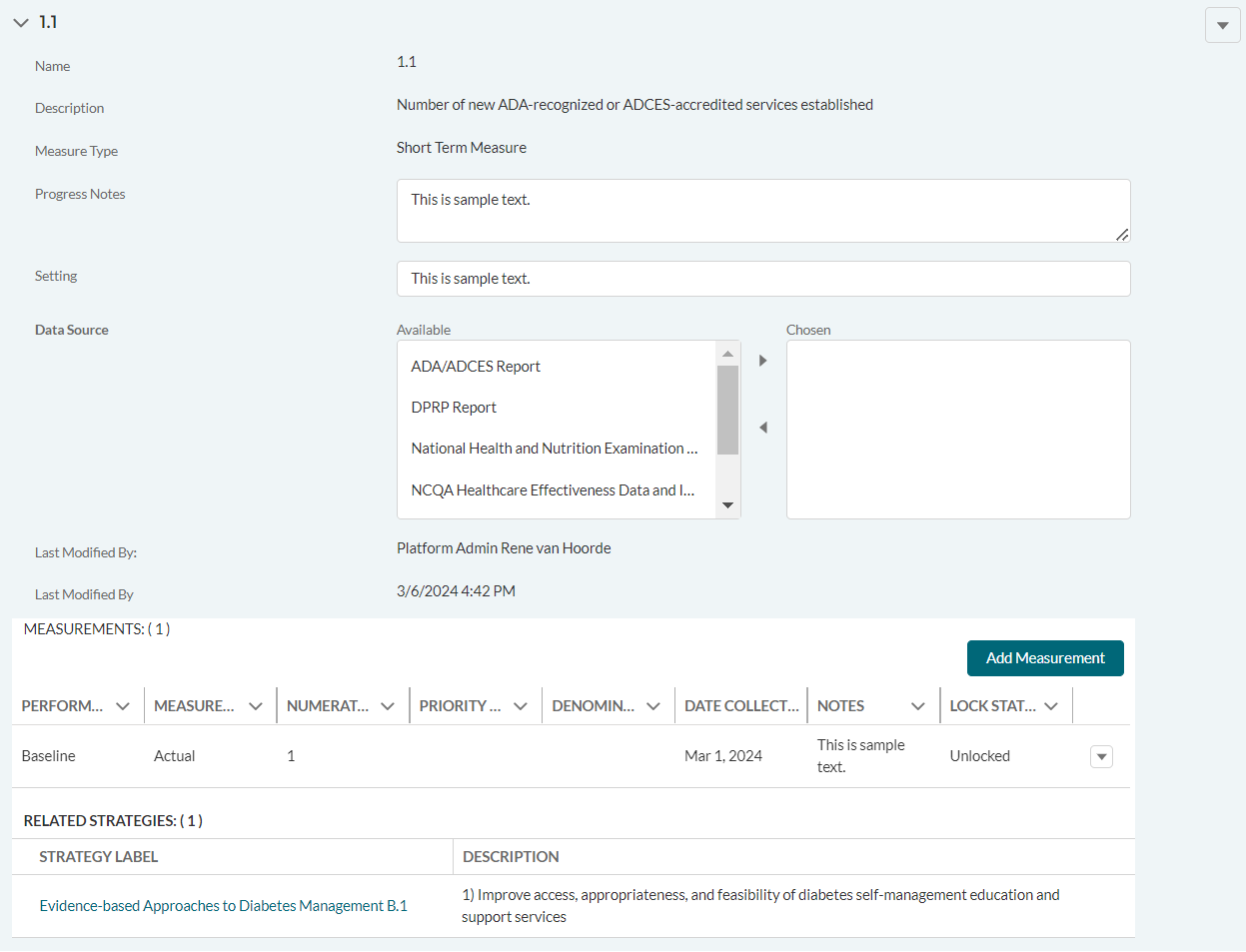Collapse the 1.1 section chevron
The image size is (1246, 952).
point(20,23)
